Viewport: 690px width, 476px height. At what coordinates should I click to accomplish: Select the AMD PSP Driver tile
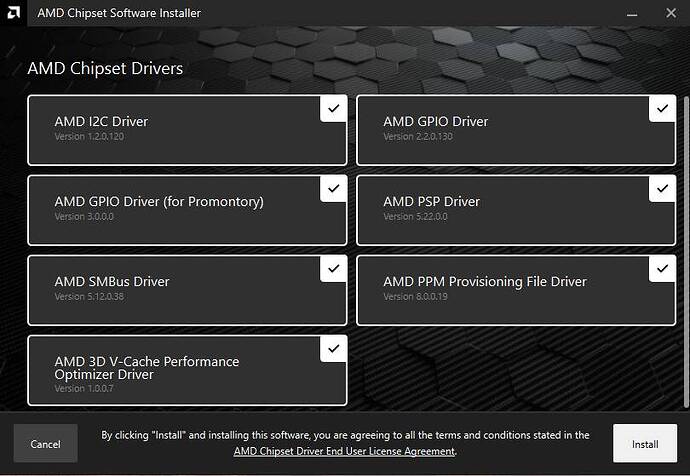point(516,210)
